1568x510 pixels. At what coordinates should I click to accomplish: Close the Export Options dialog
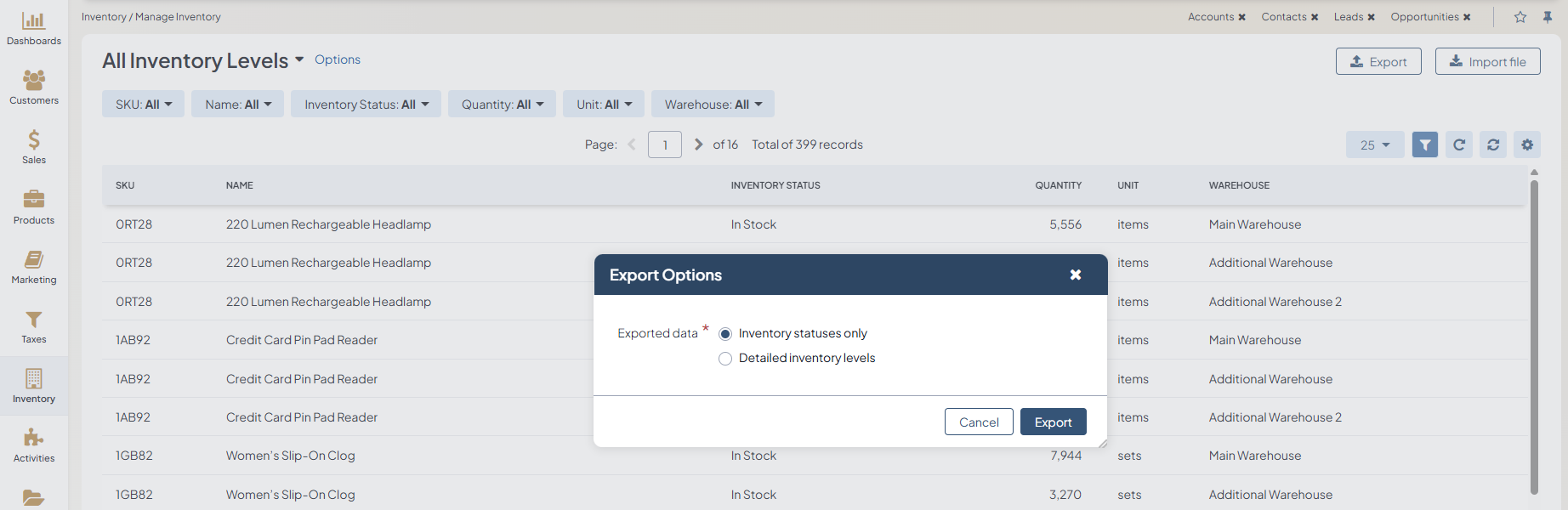pyautogui.click(x=1075, y=275)
